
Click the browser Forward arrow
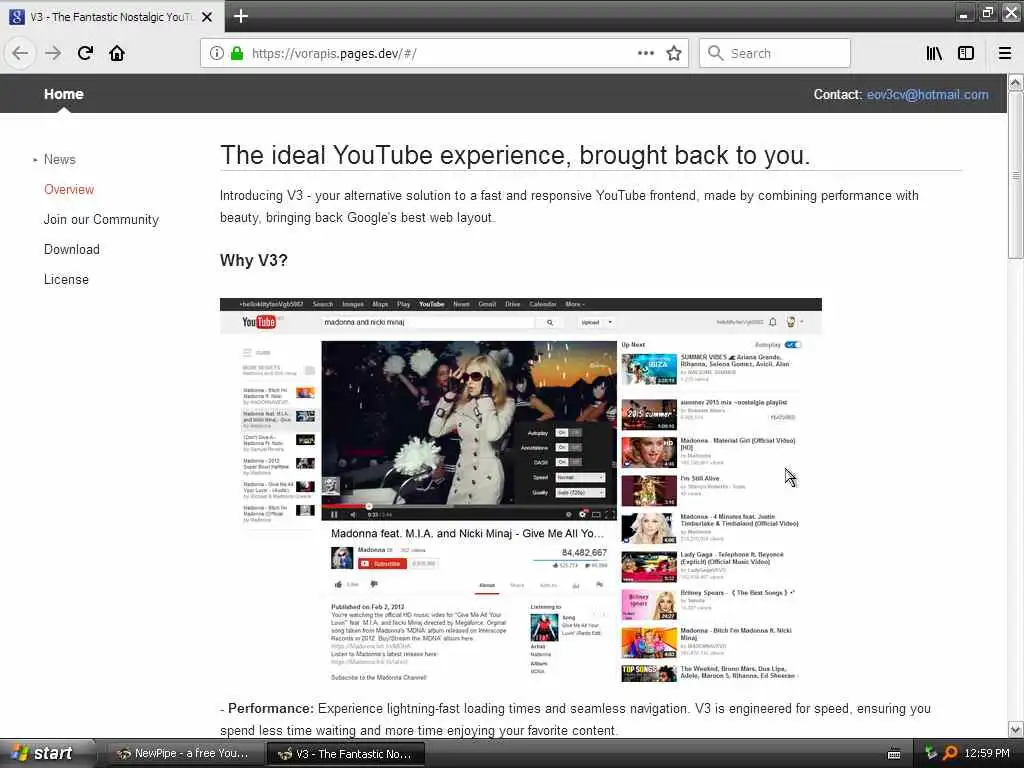pyautogui.click(x=53, y=53)
